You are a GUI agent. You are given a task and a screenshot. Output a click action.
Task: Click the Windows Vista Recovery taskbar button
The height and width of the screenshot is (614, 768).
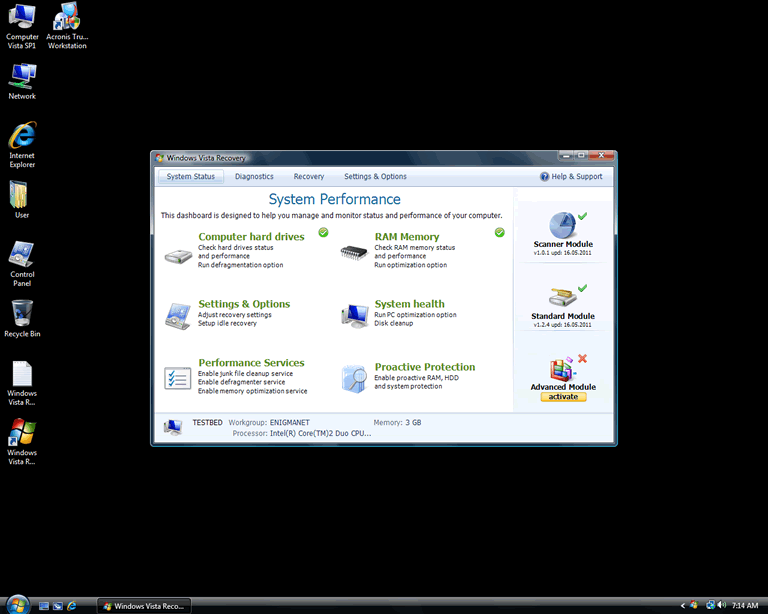point(145,606)
